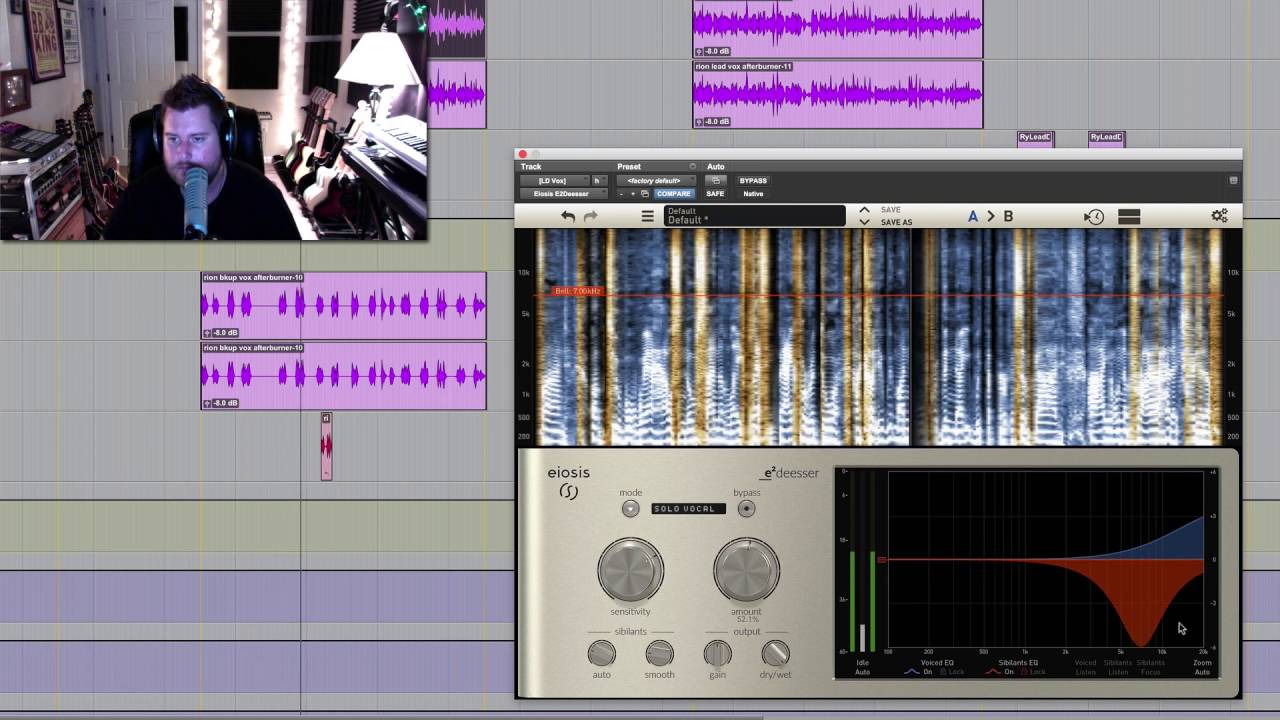Click Sibilants EQ red curve icon
This screenshot has height=720, width=1280.
click(x=994, y=672)
